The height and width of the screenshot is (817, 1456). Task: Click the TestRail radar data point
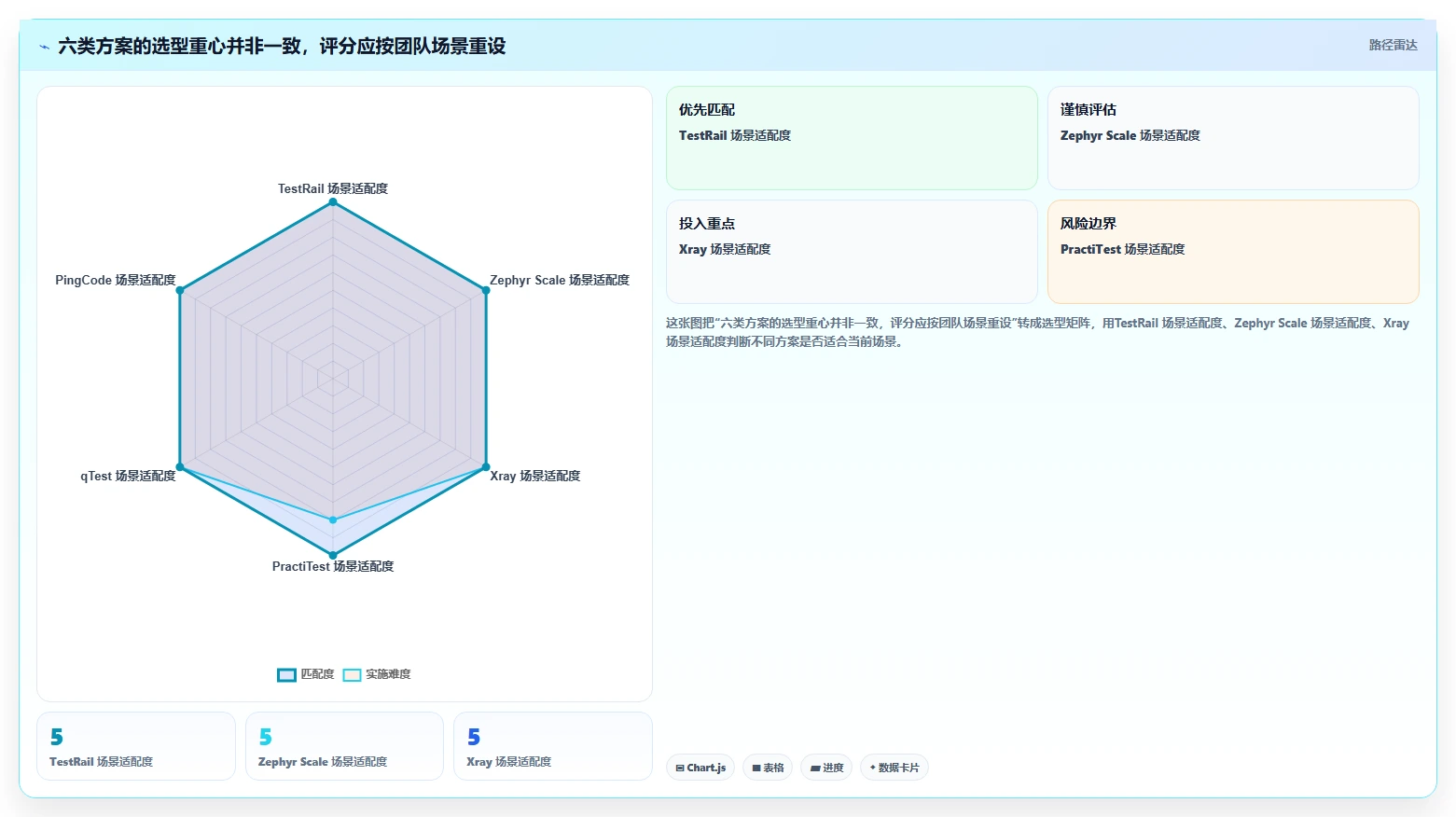[332, 202]
